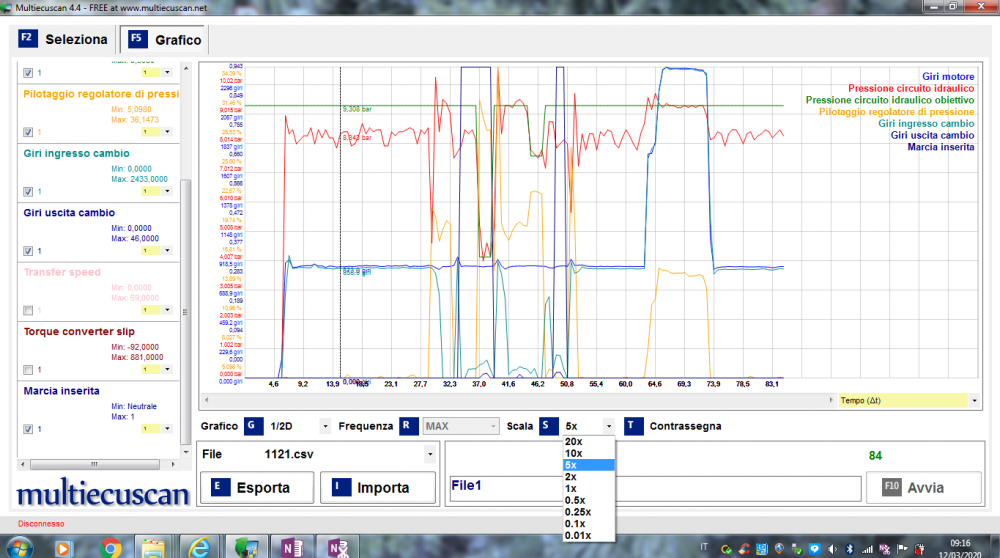Screen dimensions: 1000x558
Task: Click the S shortcut icon beside Scala
Action: (x=548, y=426)
